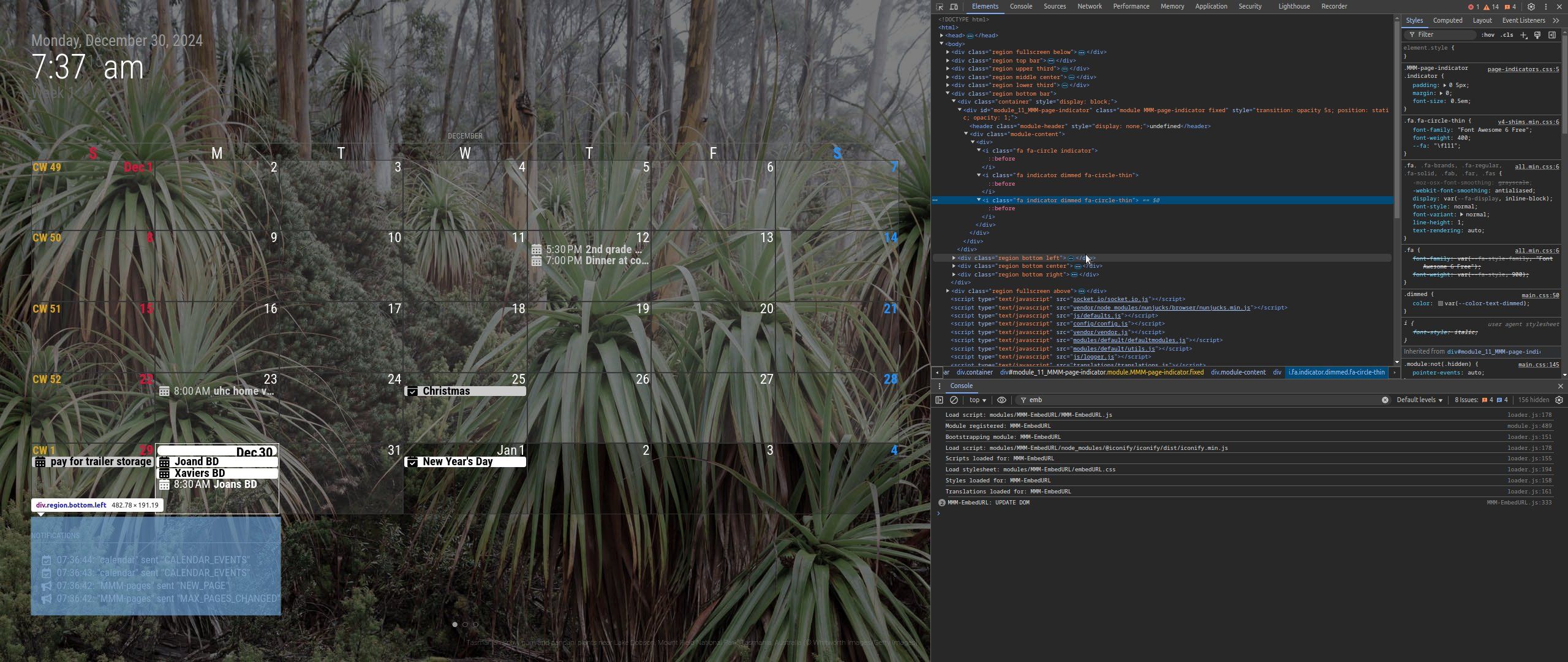Clear the console filter text
Image resolution: width=1568 pixels, height=662 pixels.
click(x=1385, y=400)
